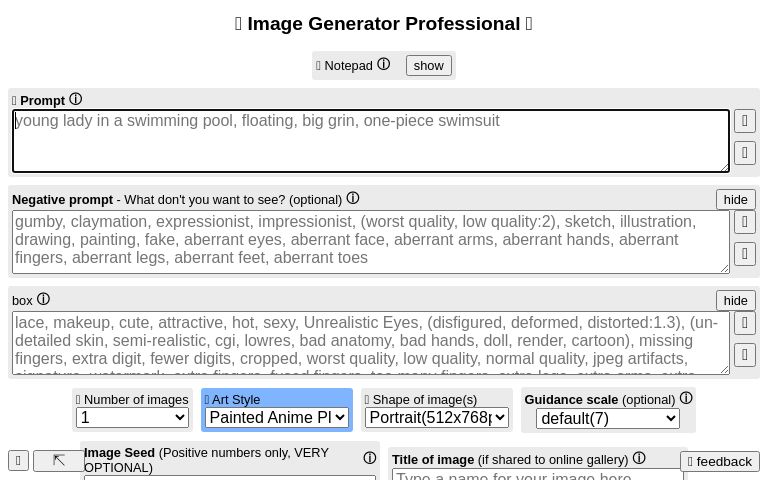Focus the Prompt text area
This screenshot has width=768, height=480.
click(370, 141)
